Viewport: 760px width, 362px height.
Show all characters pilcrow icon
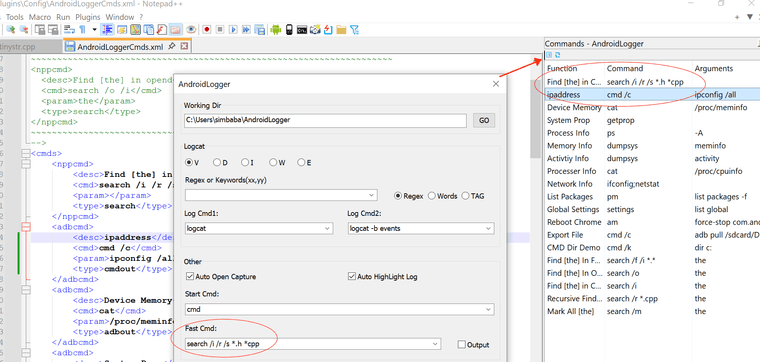pos(82,30)
